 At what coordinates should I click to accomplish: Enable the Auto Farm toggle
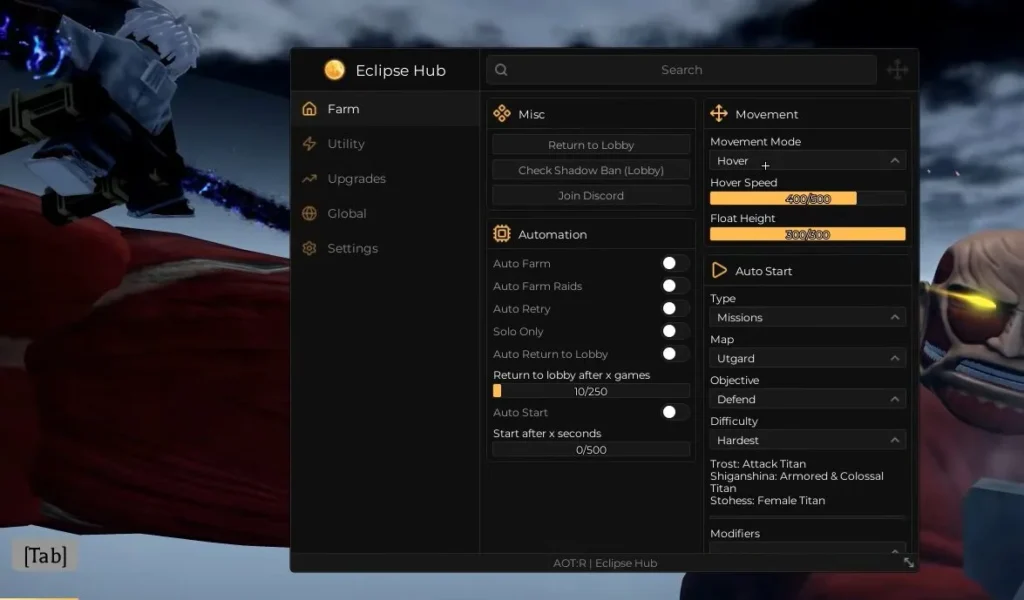[x=675, y=263]
